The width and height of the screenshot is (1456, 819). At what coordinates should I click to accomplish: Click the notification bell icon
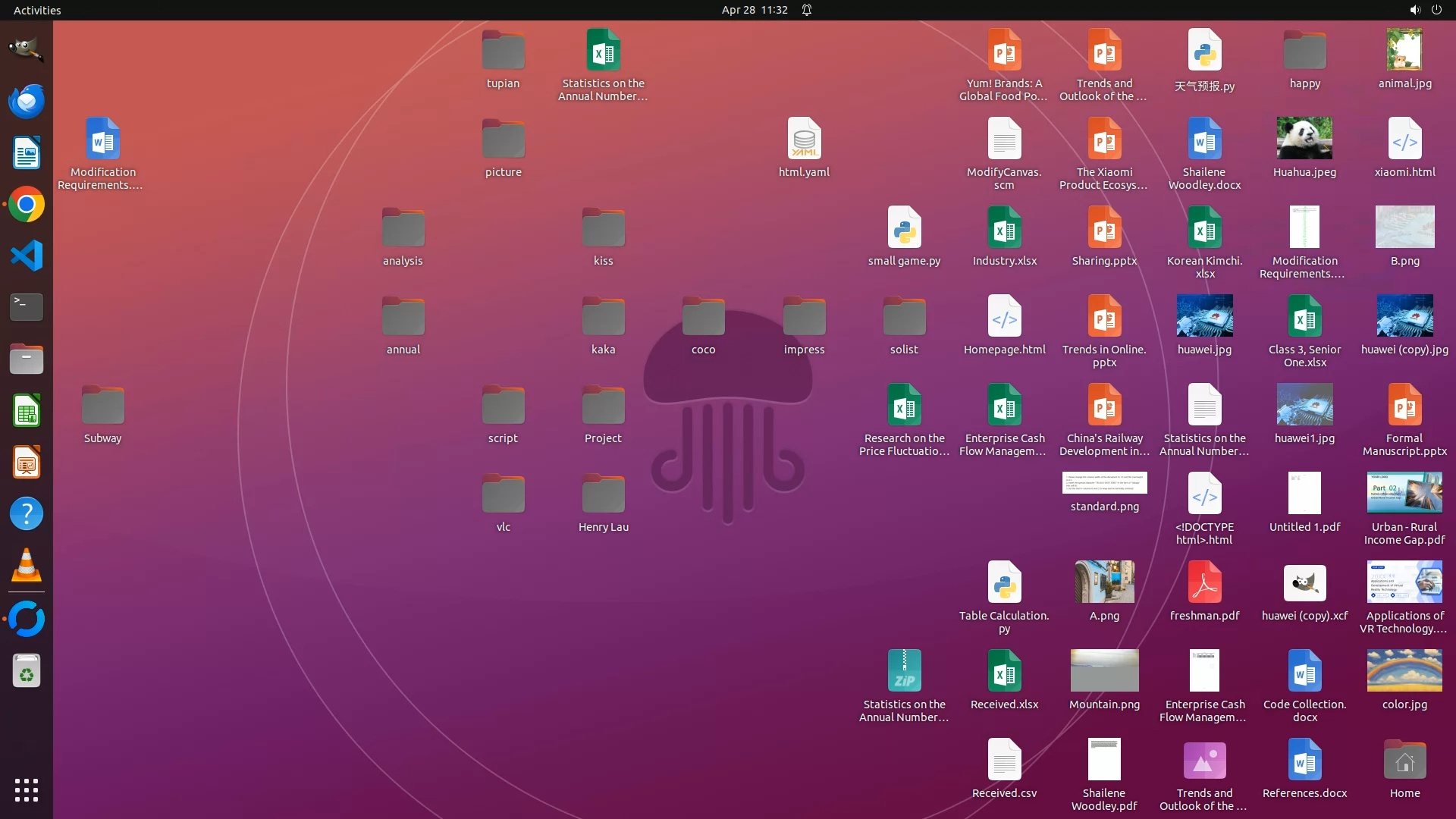click(807, 10)
